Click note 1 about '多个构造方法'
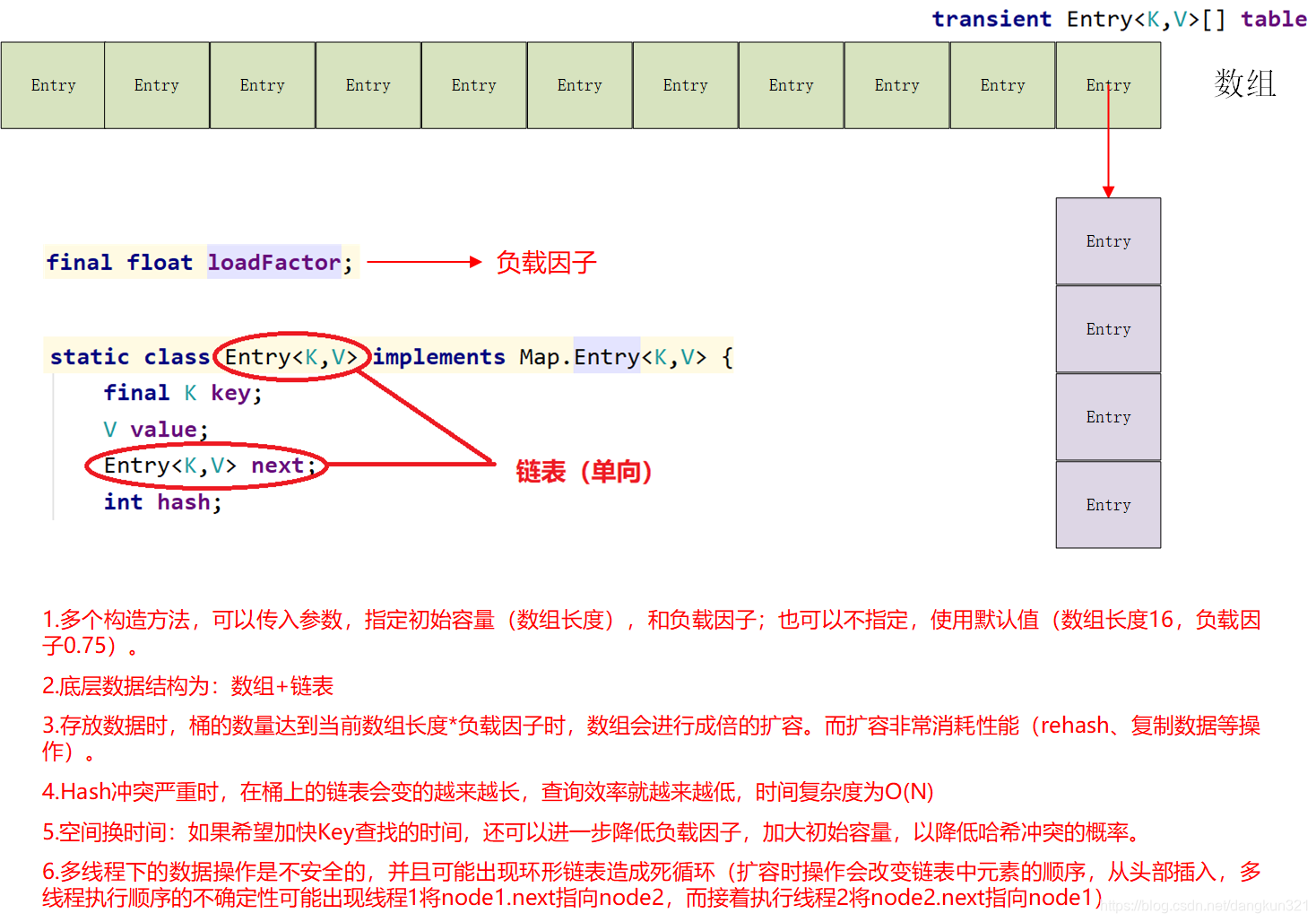1316x922 pixels. (x=652, y=632)
